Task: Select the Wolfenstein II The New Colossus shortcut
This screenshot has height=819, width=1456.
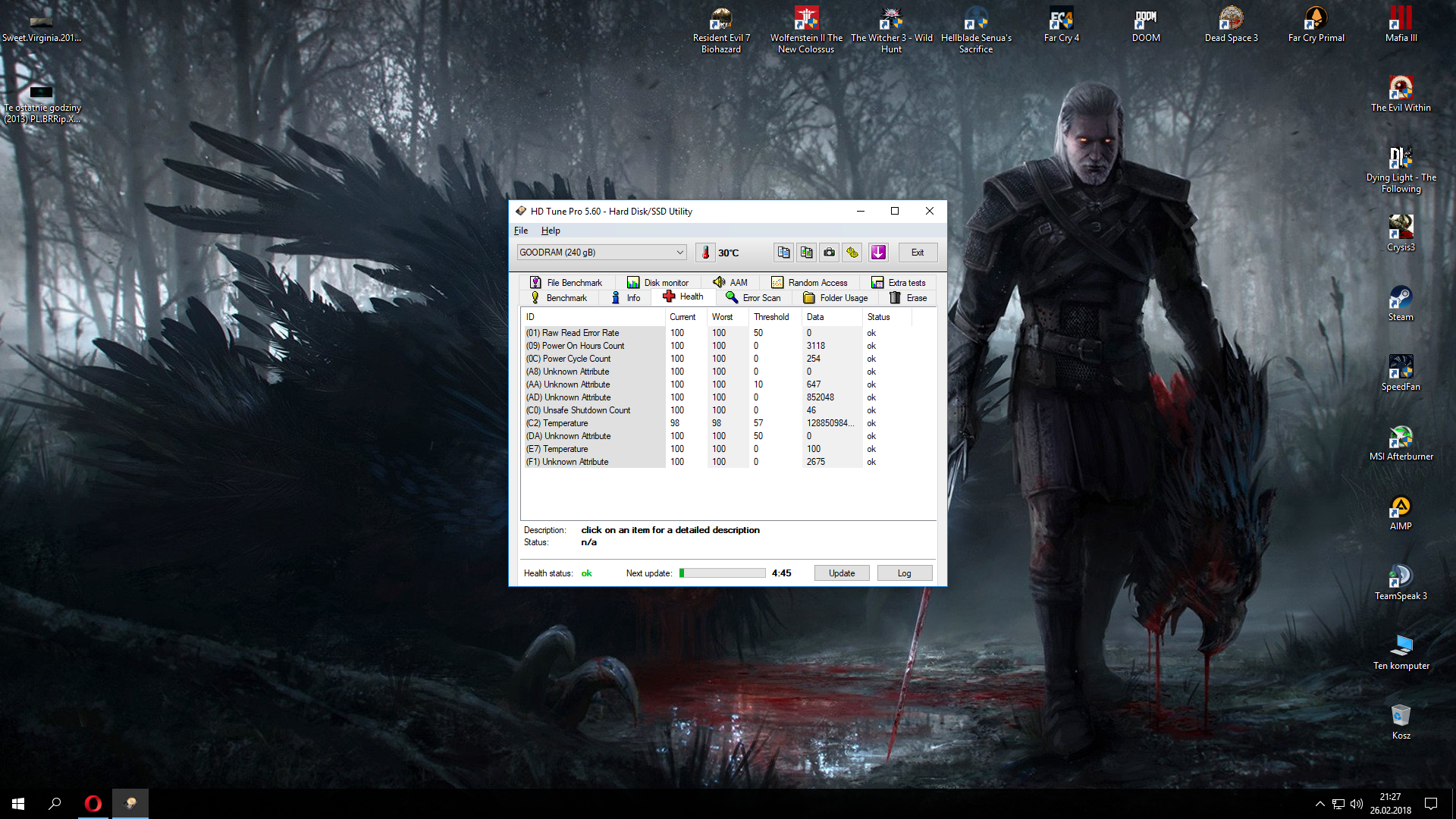Action: (806, 30)
